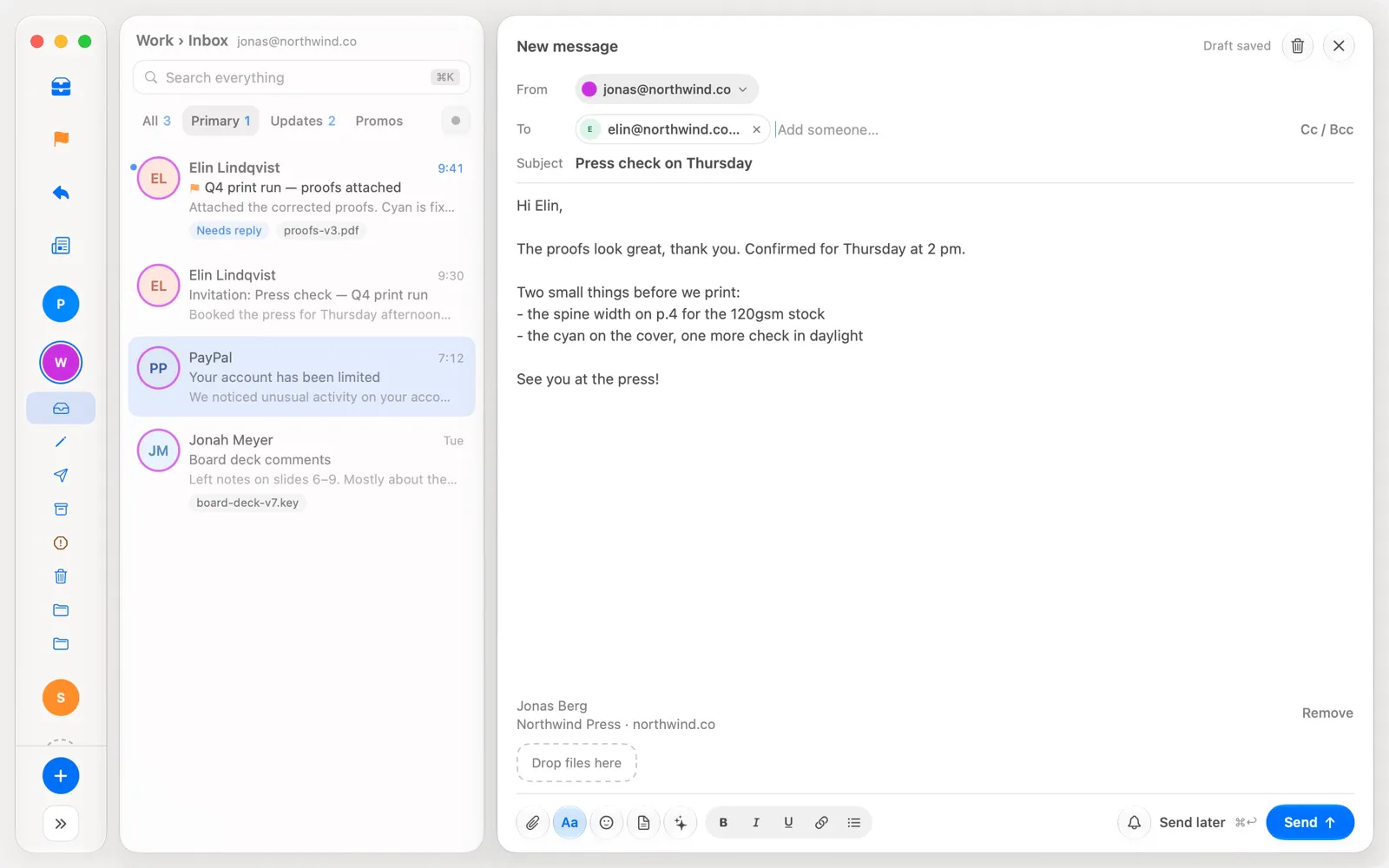Open the reply arrow view in sidebar

pyautogui.click(x=61, y=193)
